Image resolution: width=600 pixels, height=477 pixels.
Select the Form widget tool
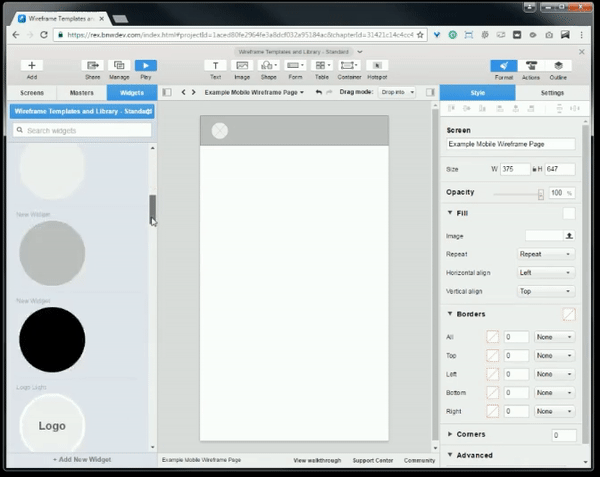tap(295, 65)
